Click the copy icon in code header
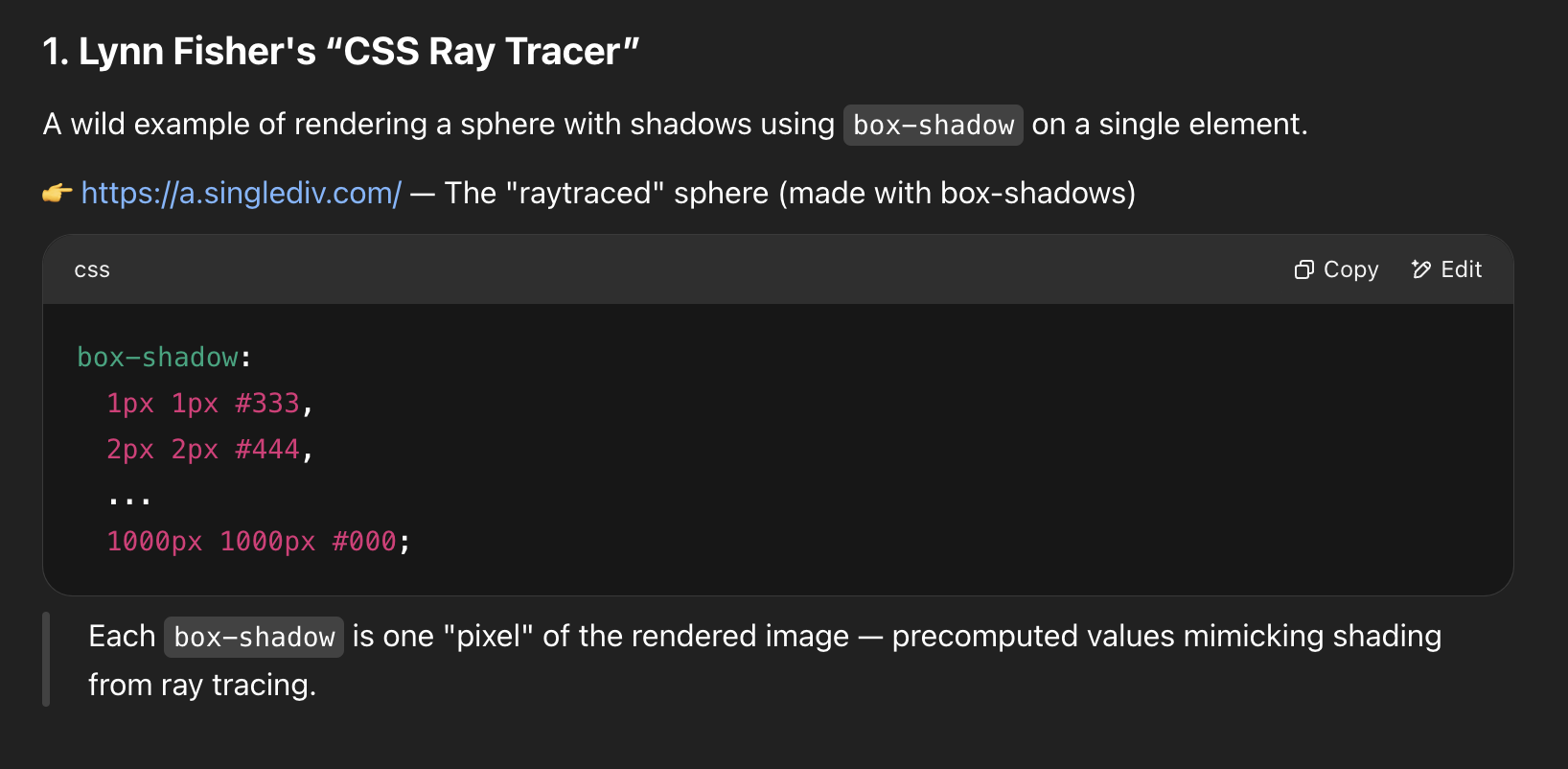The height and width of the screenshot is (769, 1568). [x=1303, y=270]
